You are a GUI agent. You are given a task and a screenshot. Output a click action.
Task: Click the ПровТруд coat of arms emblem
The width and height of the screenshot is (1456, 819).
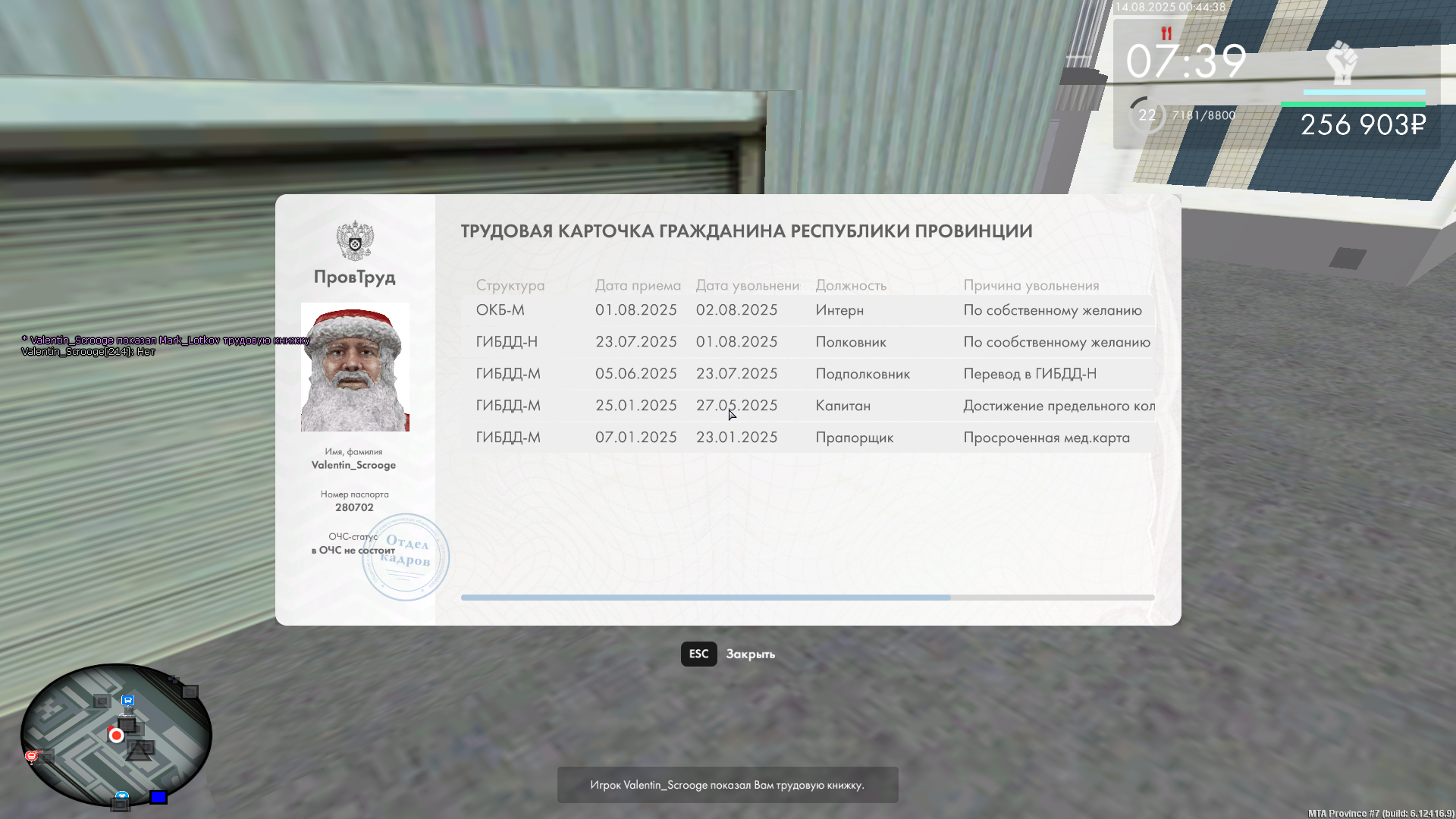355,240
